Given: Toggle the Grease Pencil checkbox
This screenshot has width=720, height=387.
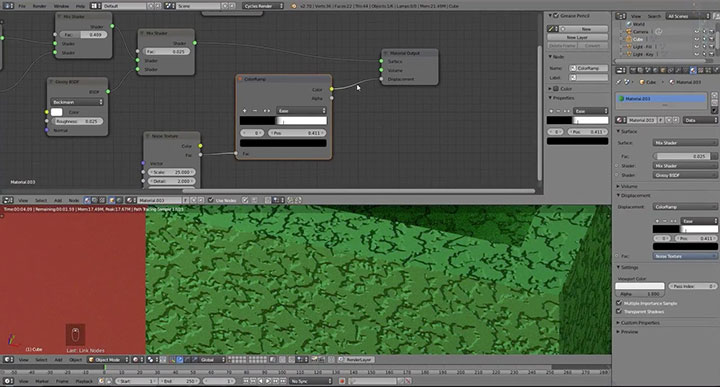Looking at the screenshot, I should (x=556, y=16).
